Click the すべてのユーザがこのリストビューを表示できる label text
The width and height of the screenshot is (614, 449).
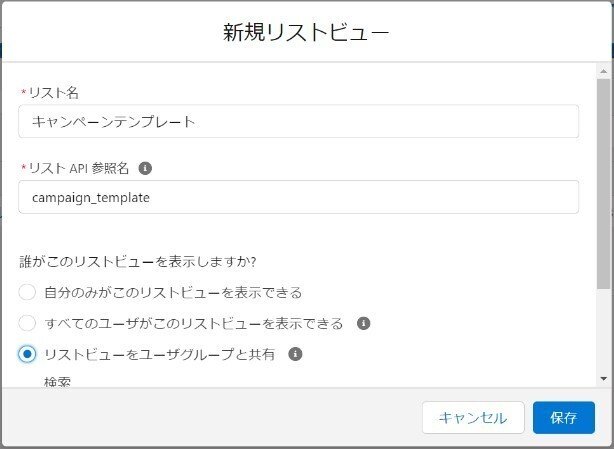coord(194,324)
